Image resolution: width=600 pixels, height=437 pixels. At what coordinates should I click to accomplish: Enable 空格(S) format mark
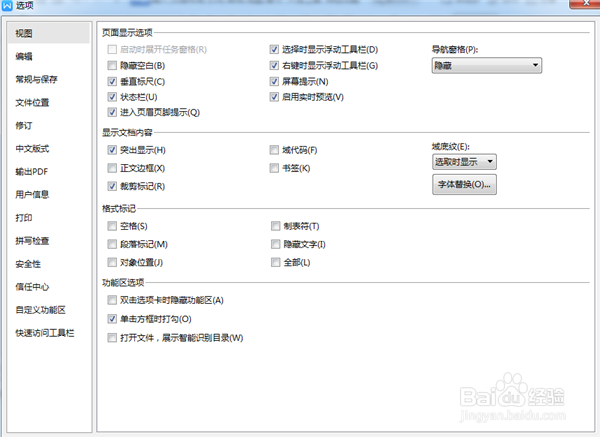coord(112,226)
